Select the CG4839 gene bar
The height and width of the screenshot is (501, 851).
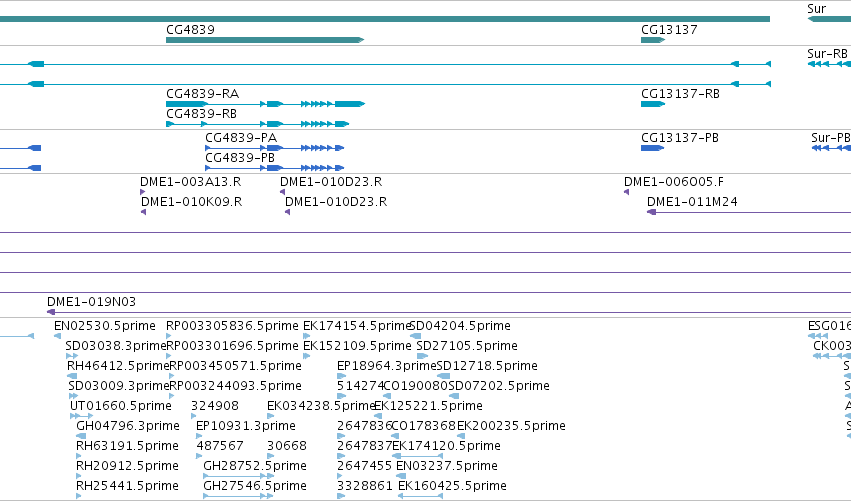(x=265, y=40)
